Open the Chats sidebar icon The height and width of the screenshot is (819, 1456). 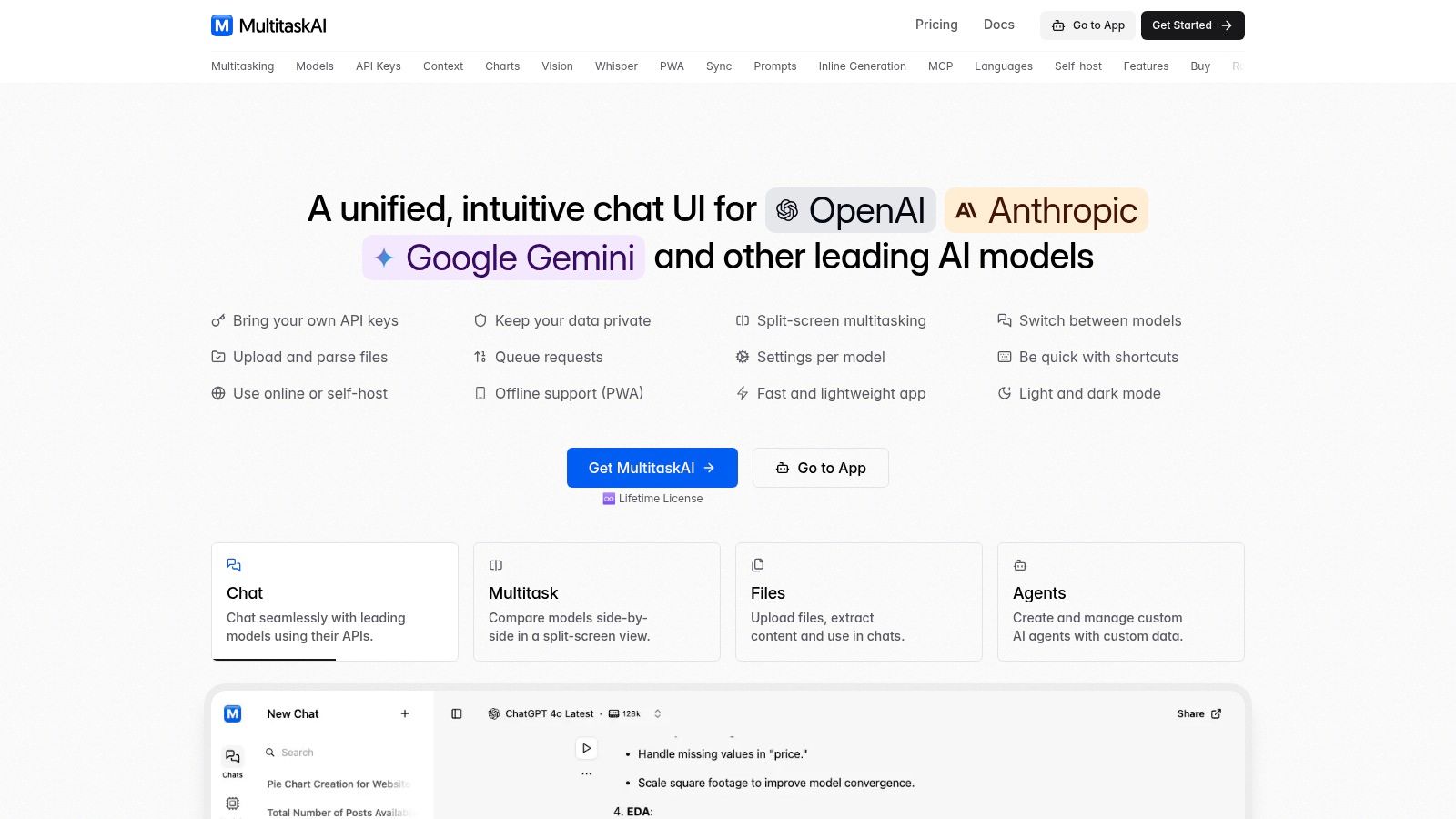(x=233, y=763)
